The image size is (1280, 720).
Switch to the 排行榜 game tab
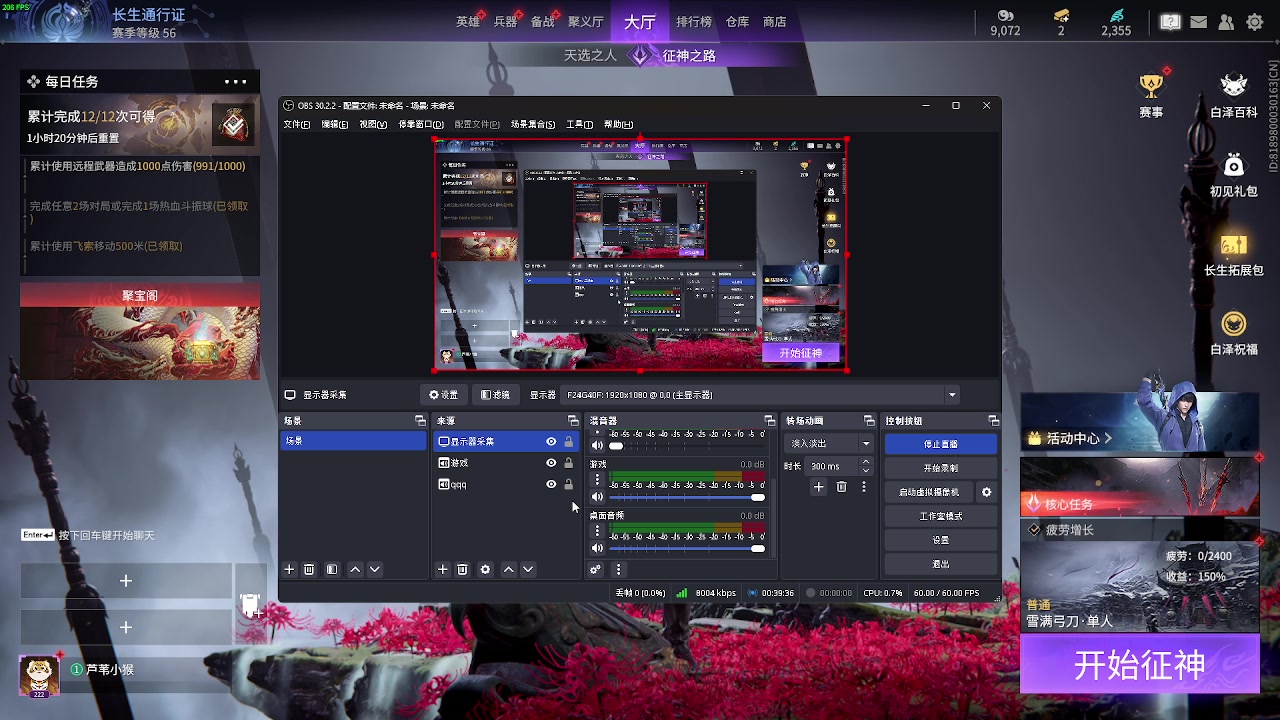[x=693, y=21]
